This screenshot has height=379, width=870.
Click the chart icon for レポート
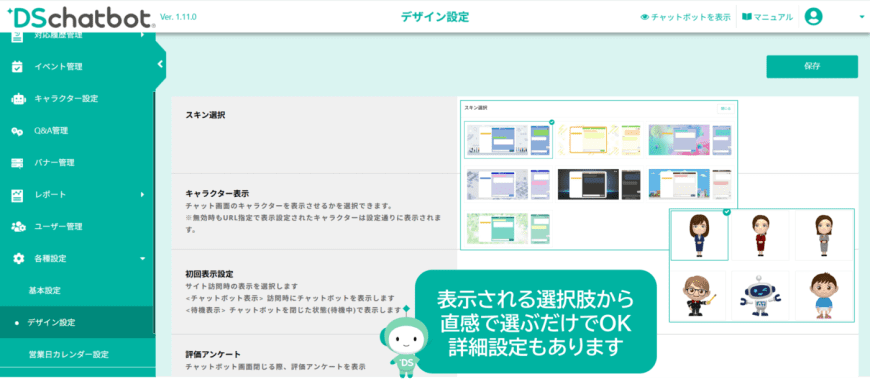coord(18,195)
